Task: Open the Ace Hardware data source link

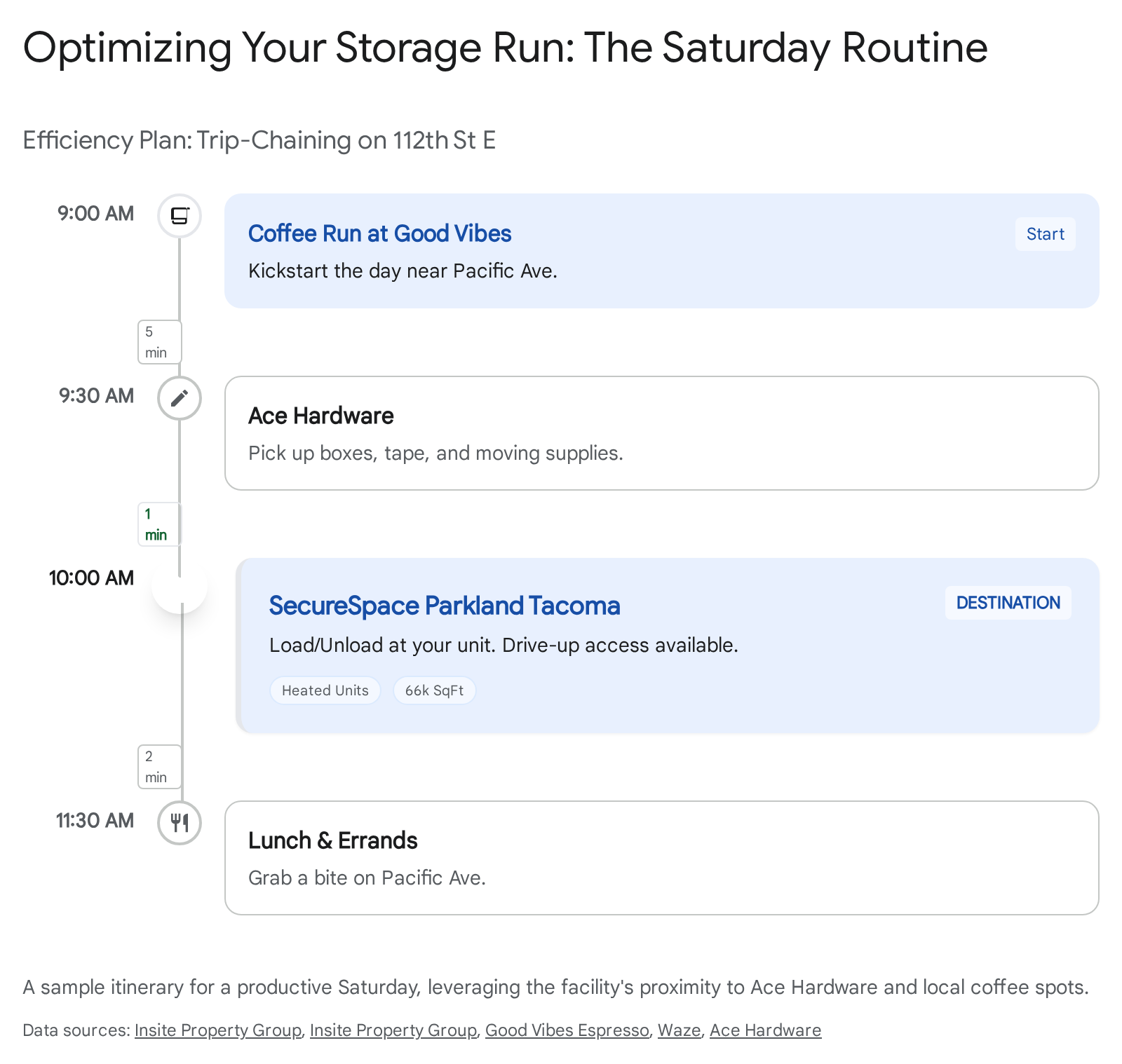Action: coord(765,1030)
